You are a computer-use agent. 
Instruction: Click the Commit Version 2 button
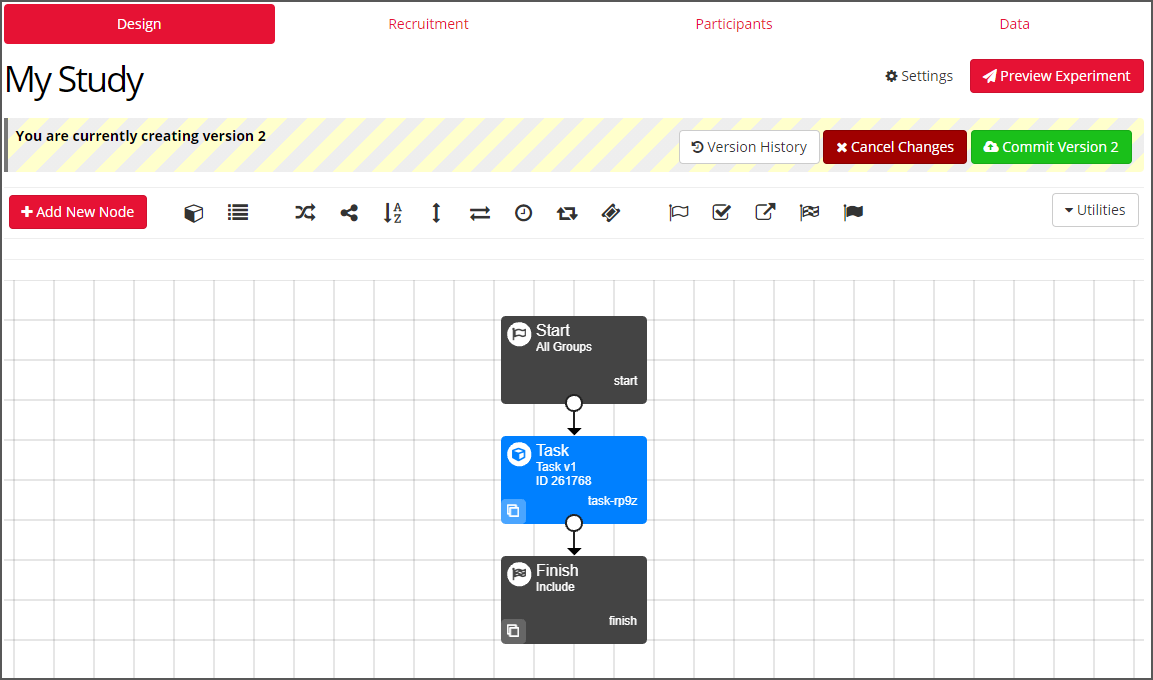tap(1051, 146)
